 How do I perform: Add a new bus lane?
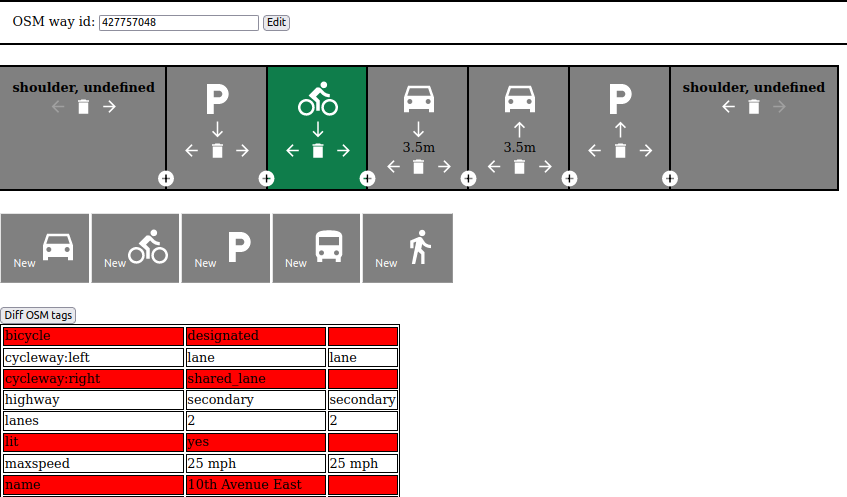(x=316, y=248)
